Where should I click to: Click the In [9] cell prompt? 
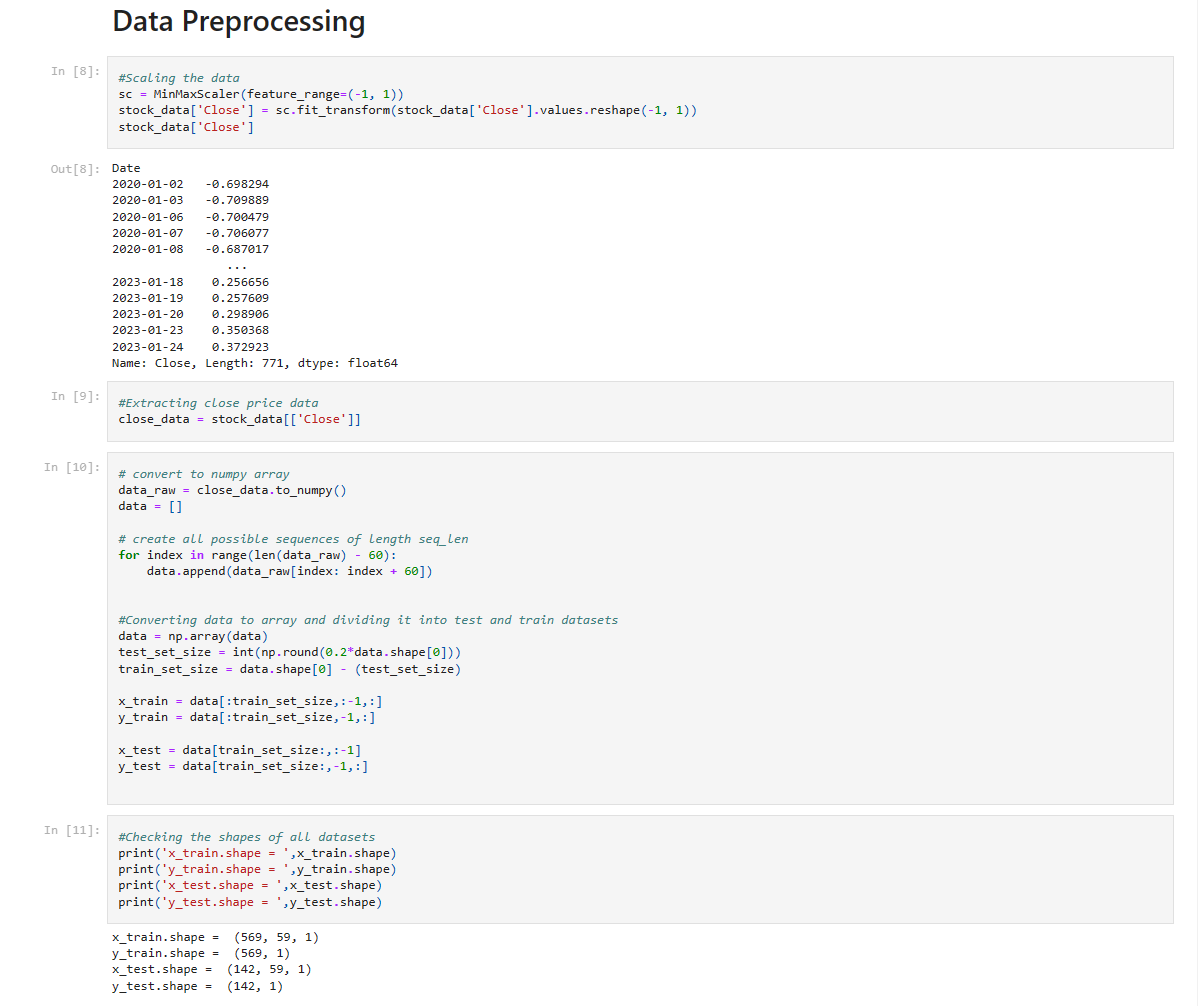tap(75, 396)
